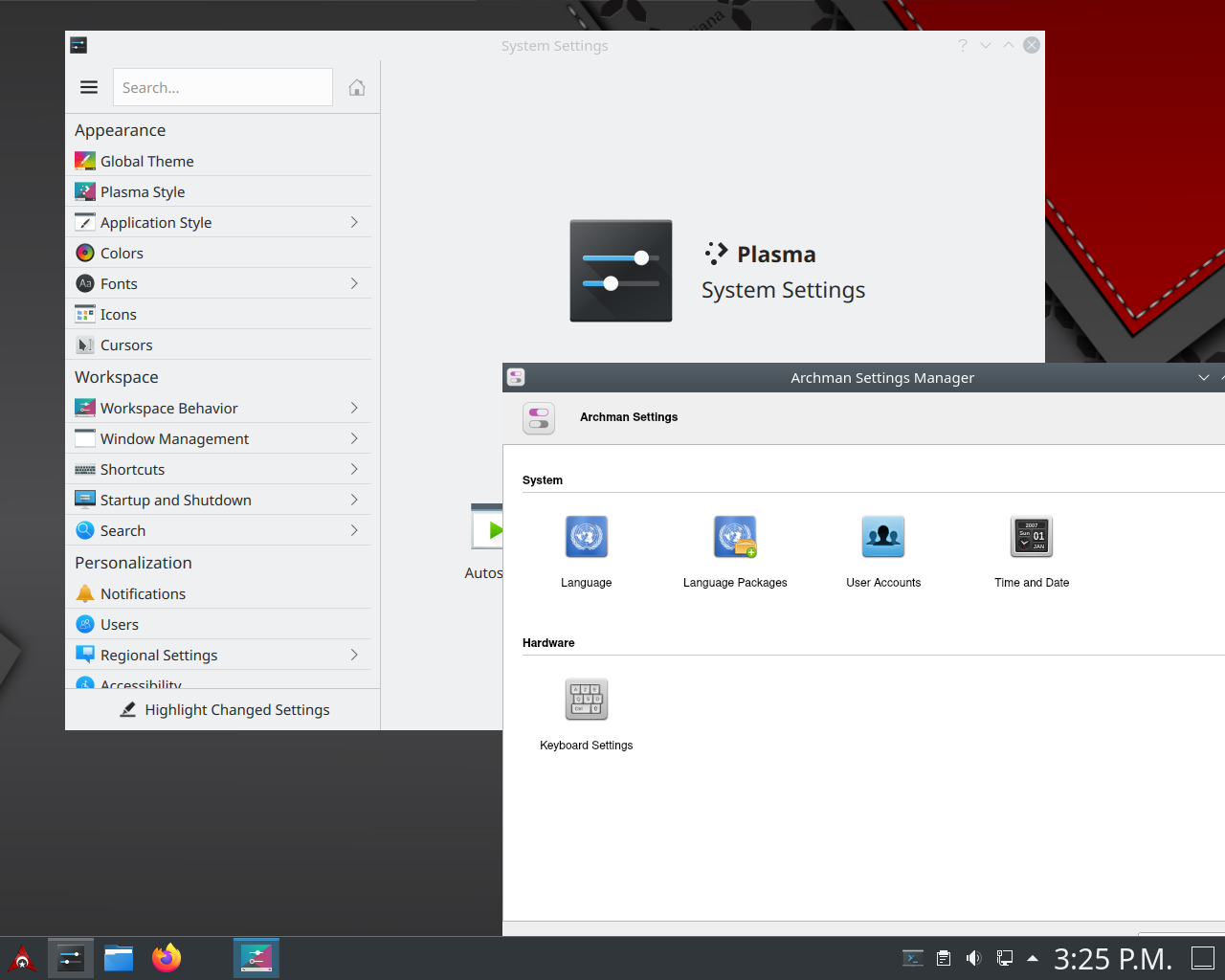Open the clipboard tray icon

click(944, 958)
